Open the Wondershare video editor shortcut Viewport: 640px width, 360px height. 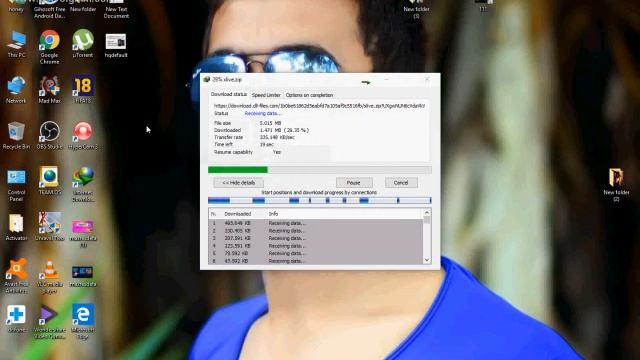coord(49,322)
